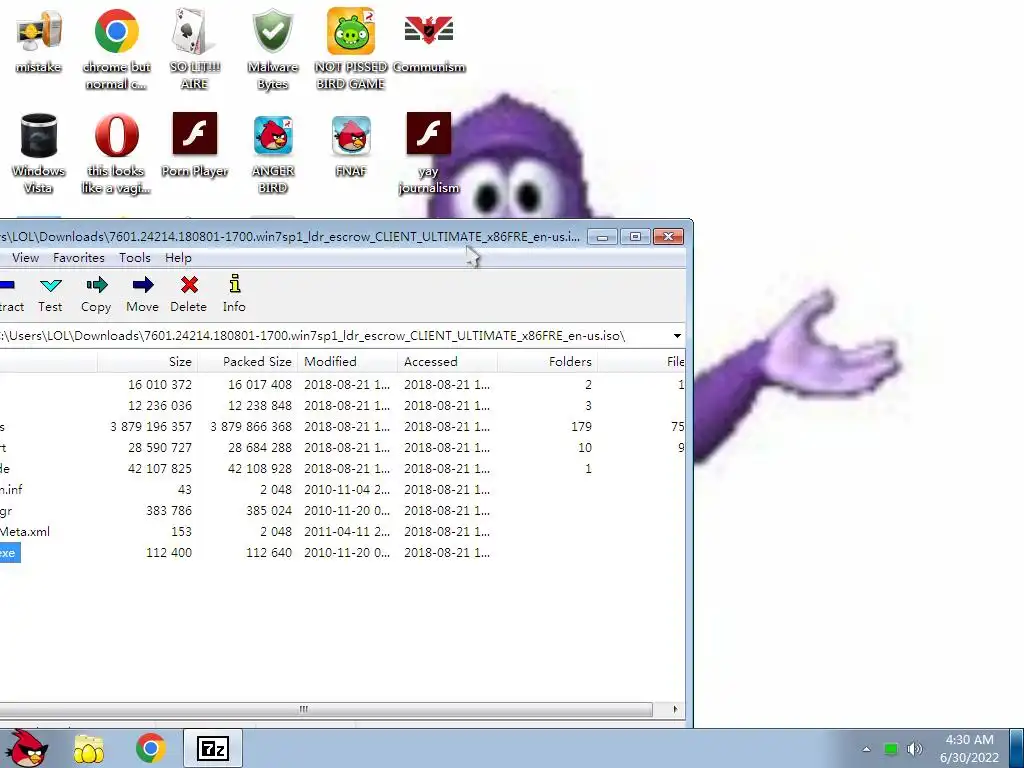Viewport: 1024px width, 768px height.
Task: Sort by the Modified column header
Action: (x=347, y=362)
